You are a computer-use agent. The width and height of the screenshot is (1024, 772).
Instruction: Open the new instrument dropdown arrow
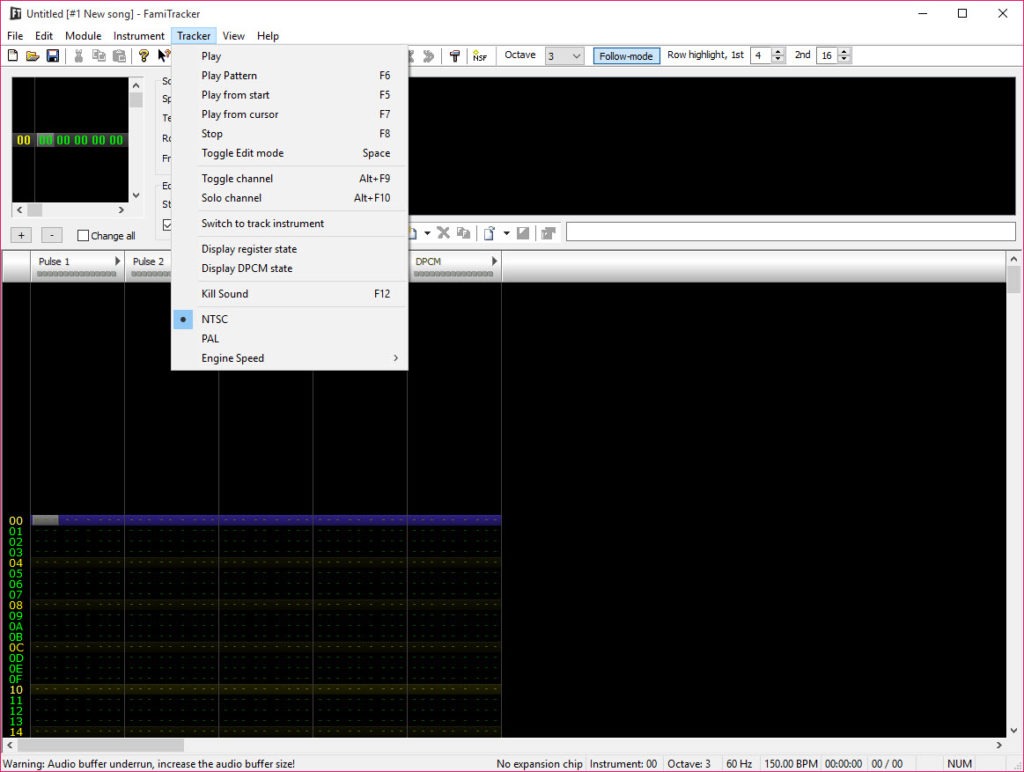tap(427, 233)
